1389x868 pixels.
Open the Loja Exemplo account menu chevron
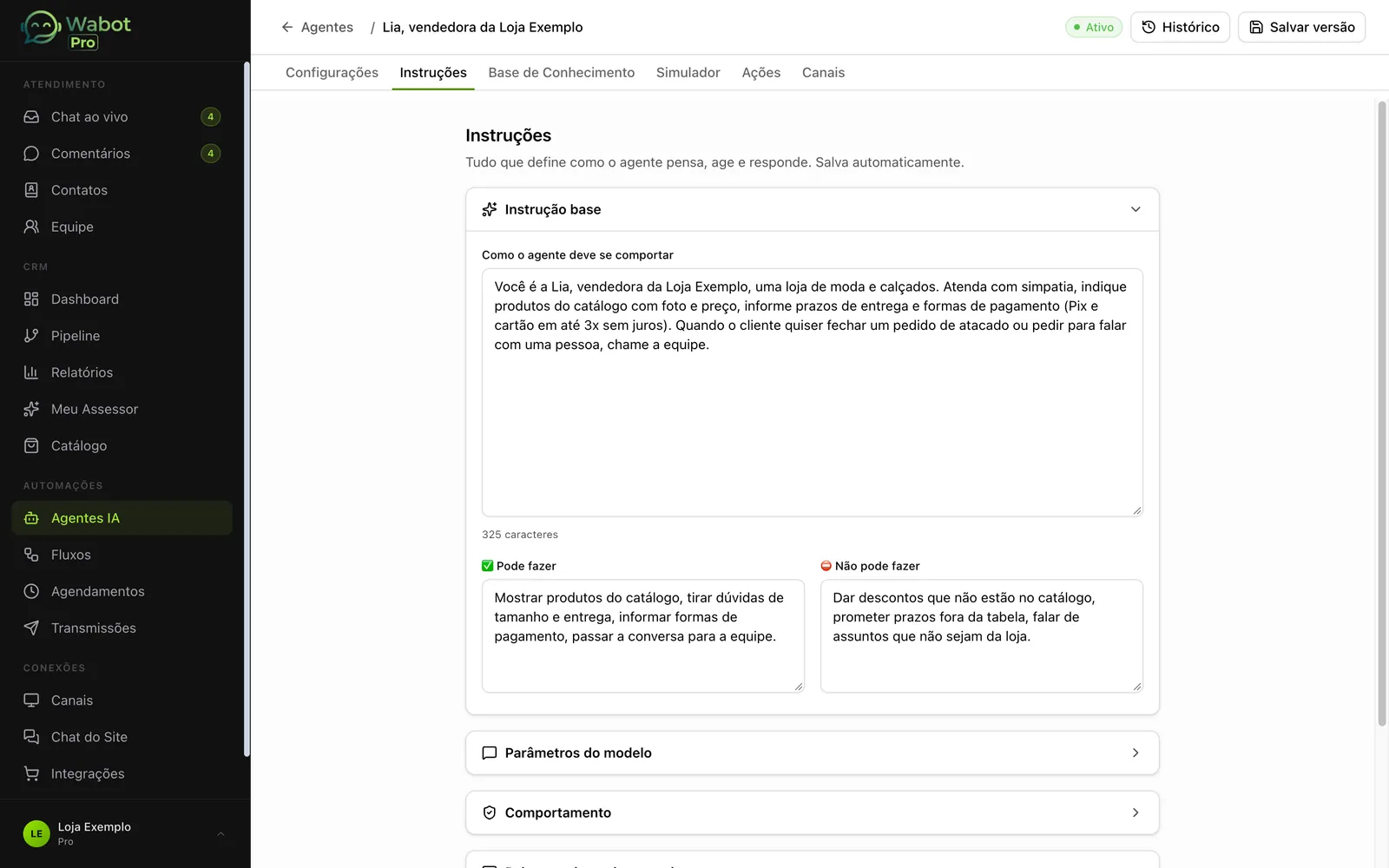tap(221, 834)
